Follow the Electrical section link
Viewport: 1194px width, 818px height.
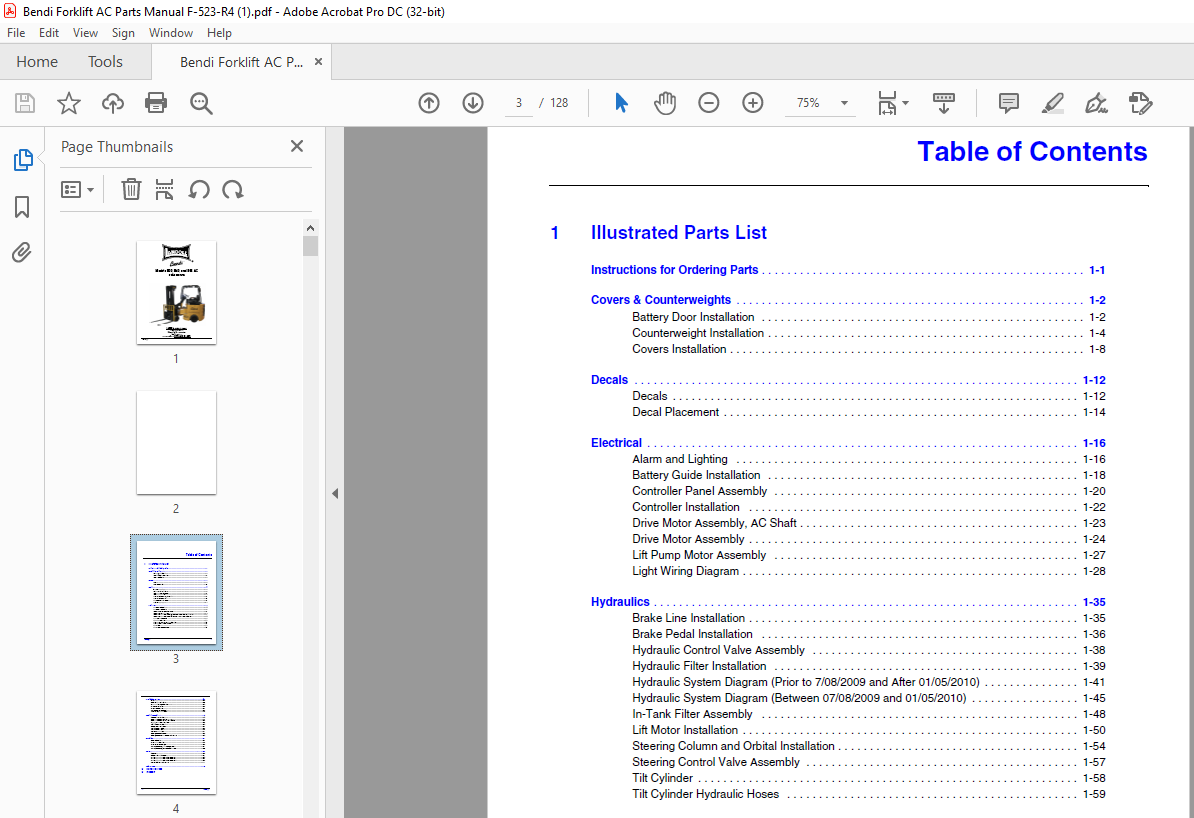pos(616,443)
